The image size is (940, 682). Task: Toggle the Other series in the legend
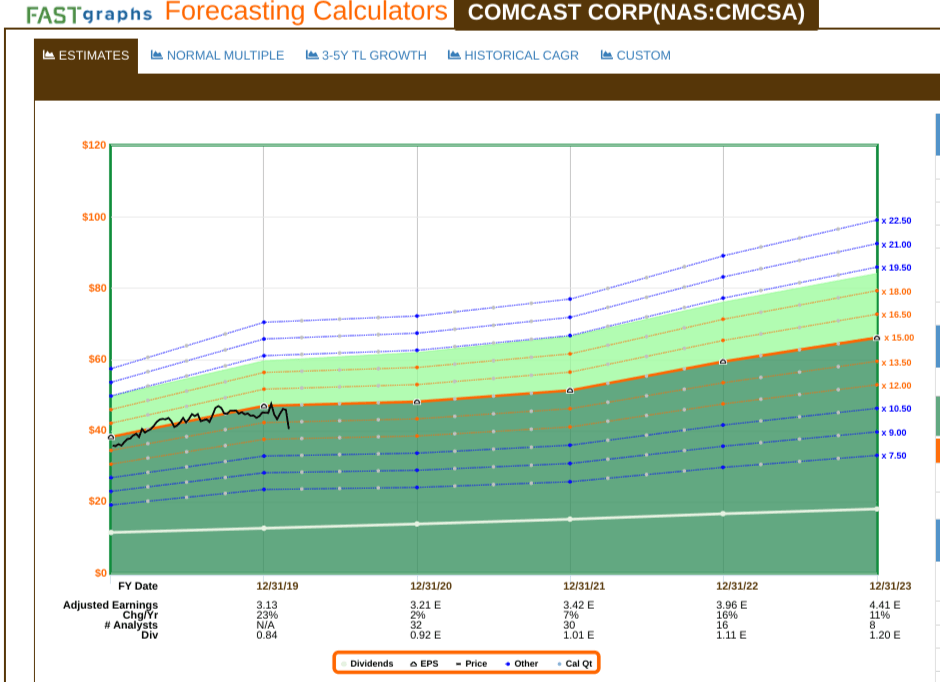click(x=522, y=663)
